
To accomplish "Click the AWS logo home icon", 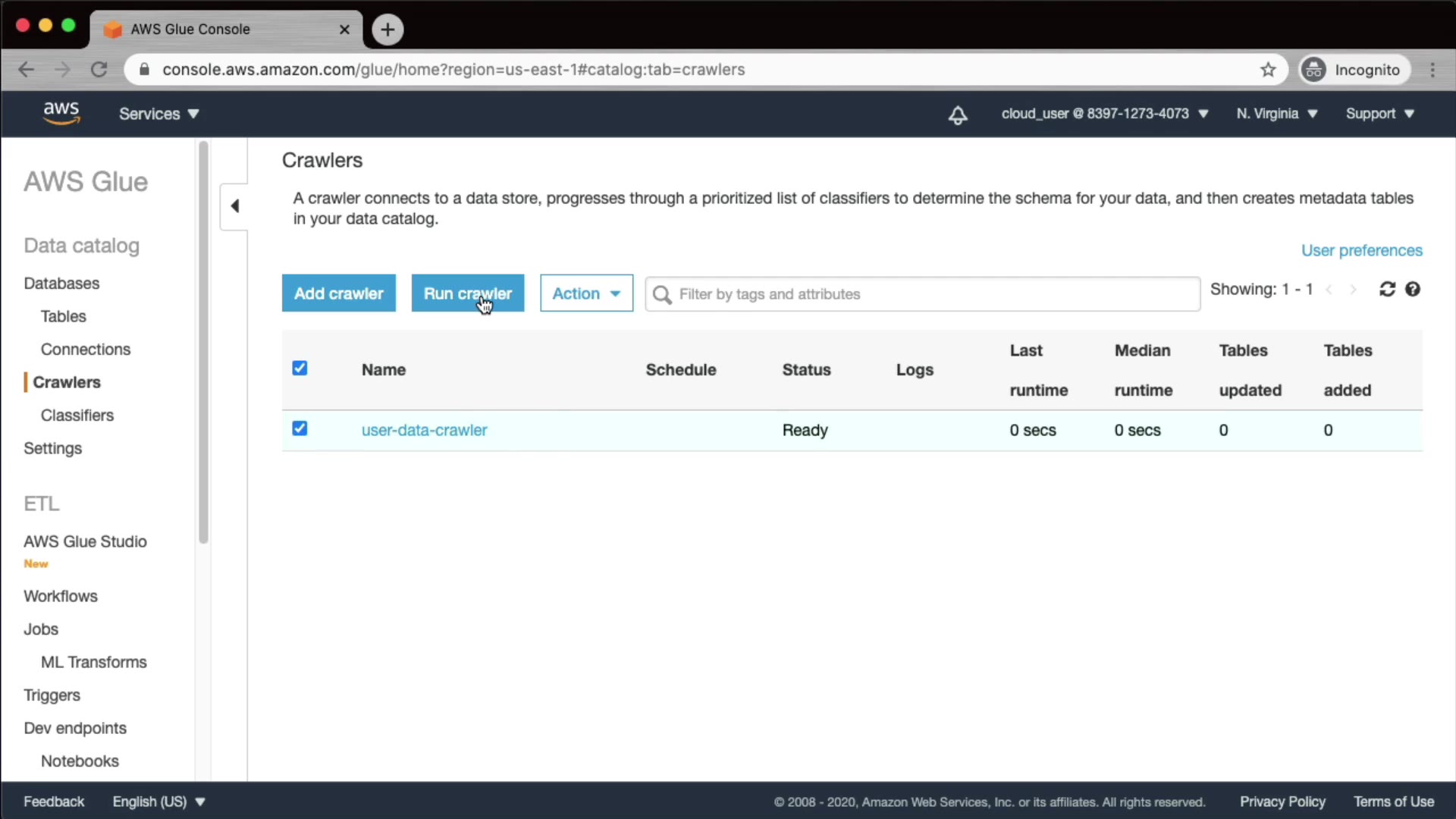I will [61, 113].
